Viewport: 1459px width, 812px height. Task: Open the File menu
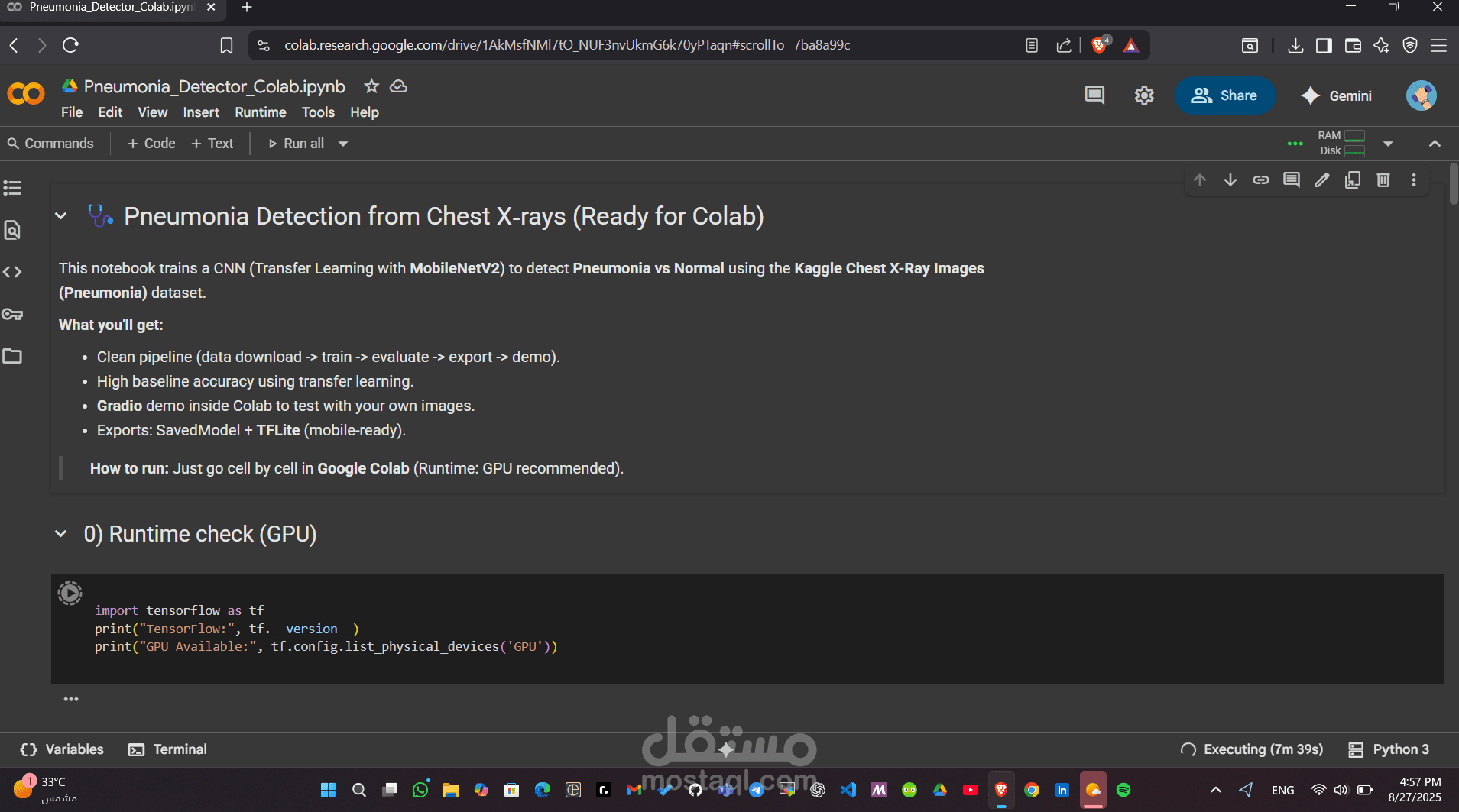[72, 112]
